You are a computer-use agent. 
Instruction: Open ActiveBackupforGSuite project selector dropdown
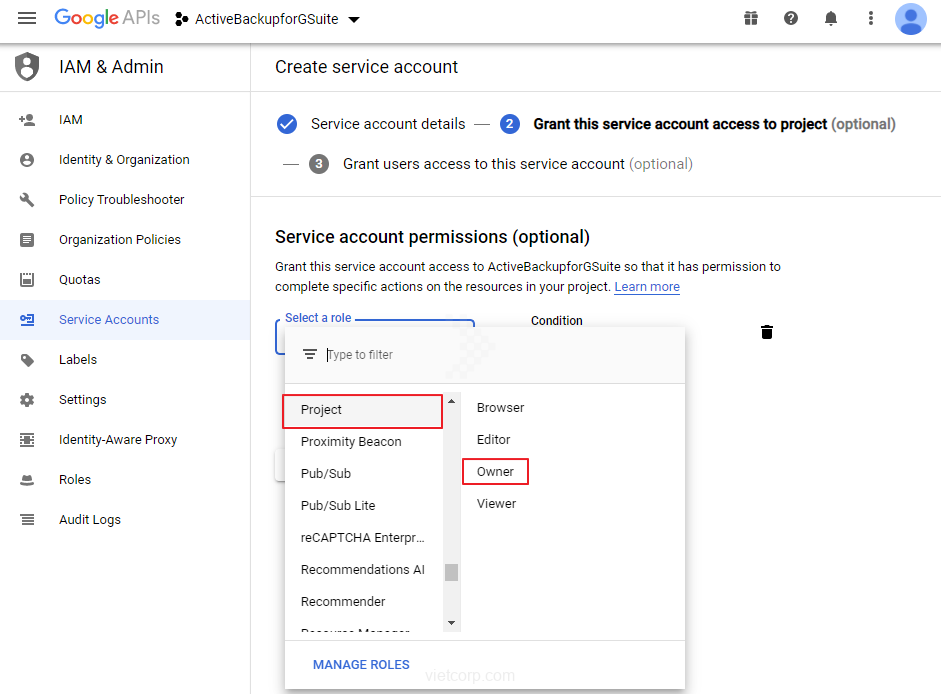(x=267, y=19)
